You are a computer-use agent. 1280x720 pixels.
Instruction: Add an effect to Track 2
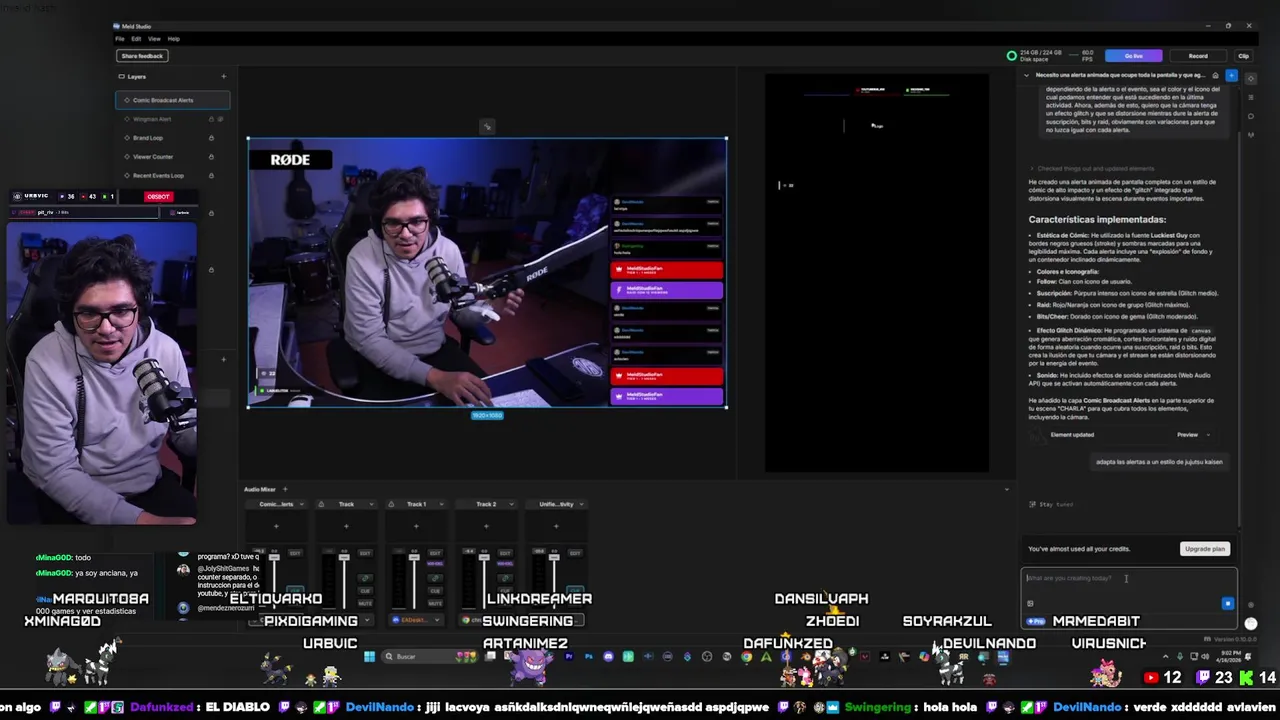[486, 526]
